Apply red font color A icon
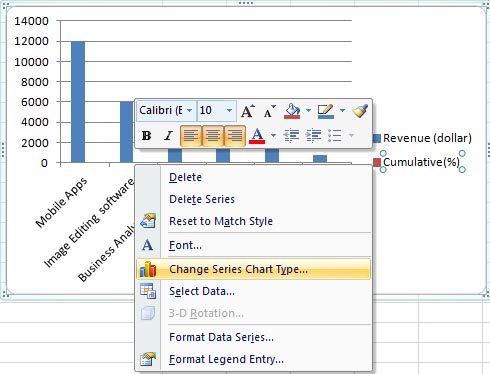Screen dimensions: 490x374 pyautogui.click(x=257, y=136)
